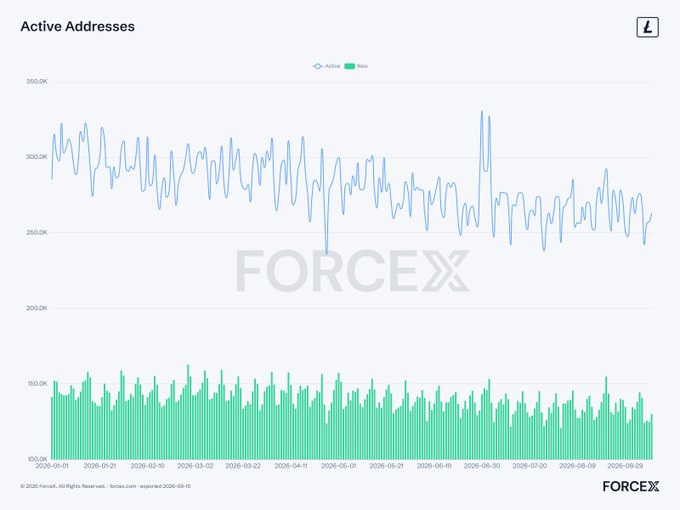Image resolution: width=680 pixels, height=510 pixels.
Task: Click the 2026-03-02 x-axis date label
Action: coord(195,466)
